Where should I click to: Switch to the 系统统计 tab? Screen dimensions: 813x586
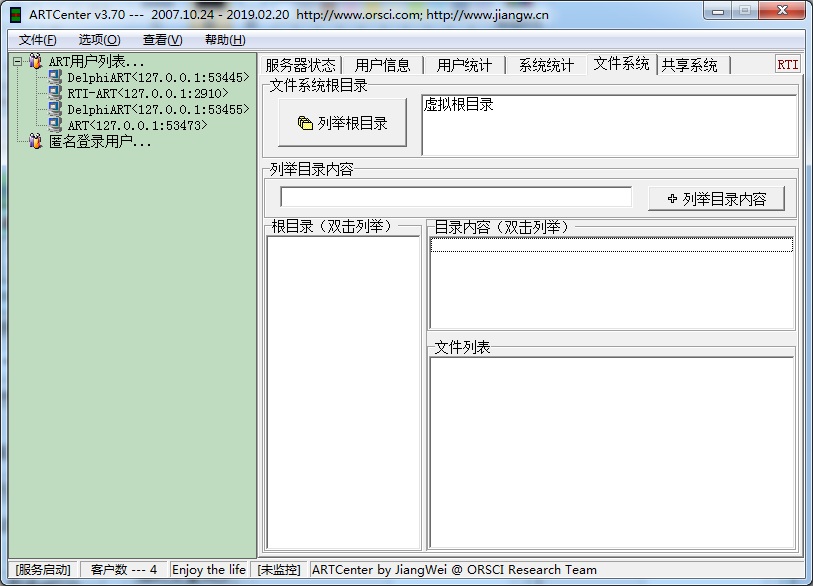pos(546,65)
